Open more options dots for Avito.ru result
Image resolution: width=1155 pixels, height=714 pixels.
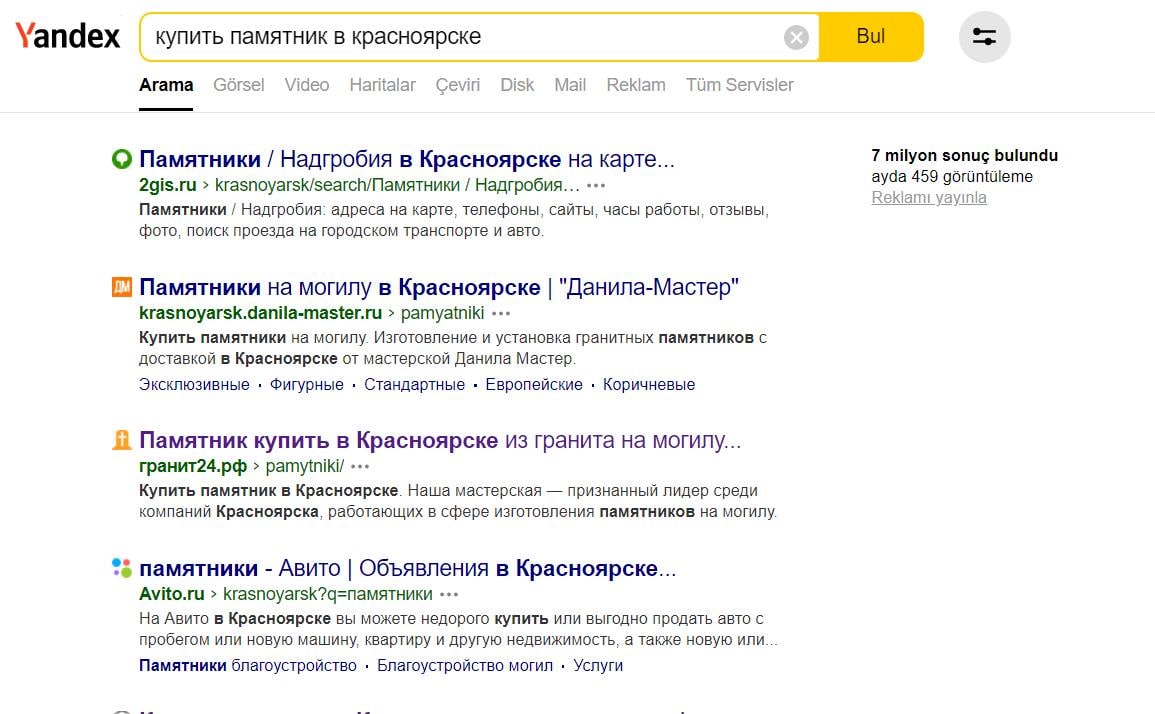pyautogui.click(x=449, y=595)
